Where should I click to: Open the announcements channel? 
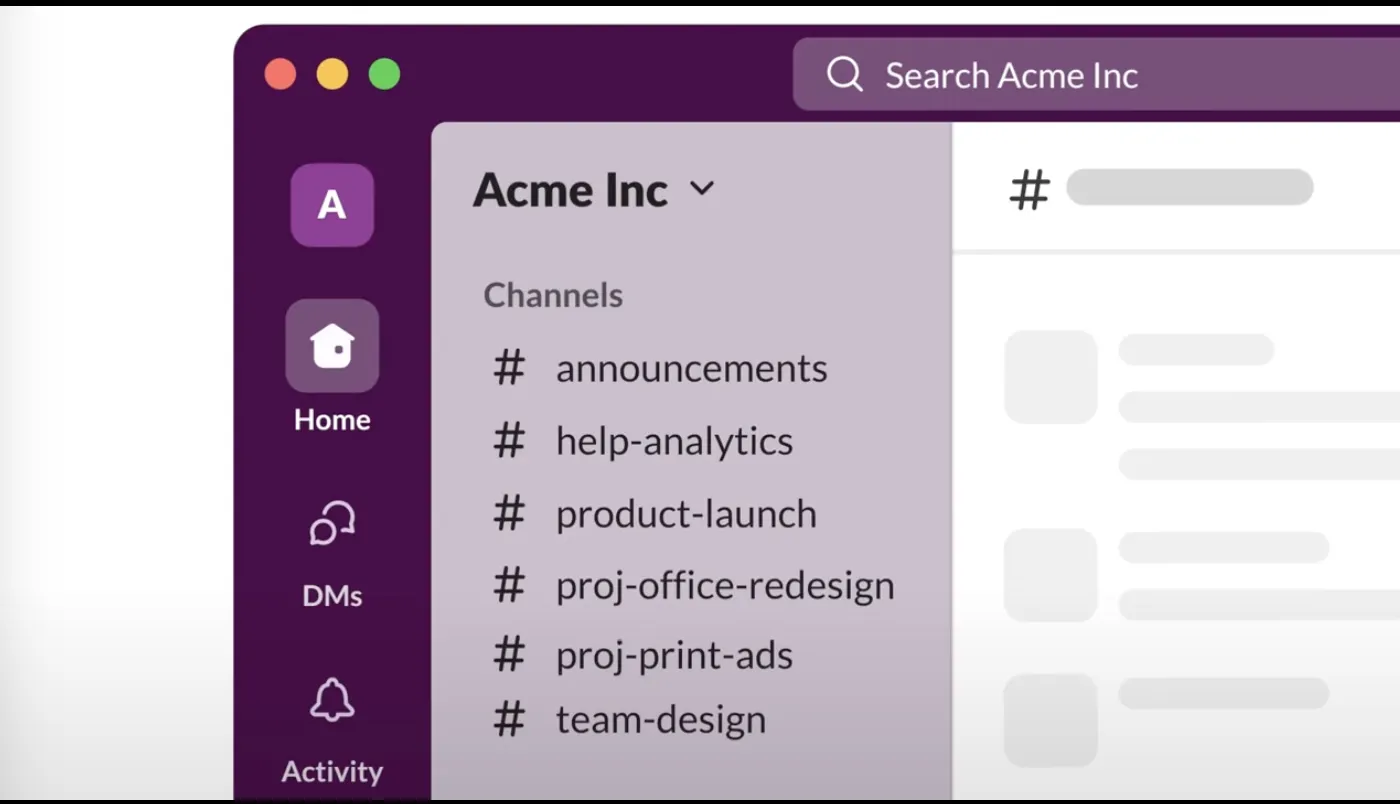point(691,369)
